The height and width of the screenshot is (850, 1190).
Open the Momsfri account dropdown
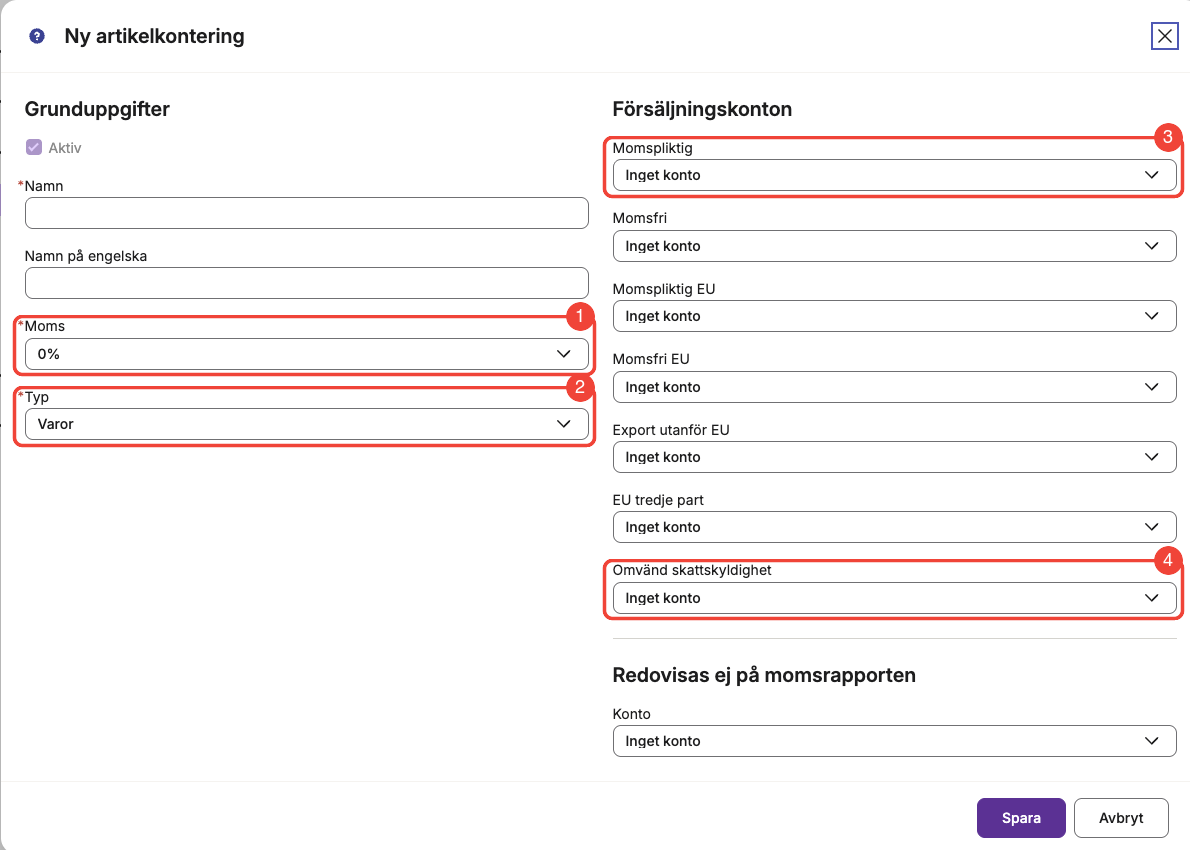point(894,246)
